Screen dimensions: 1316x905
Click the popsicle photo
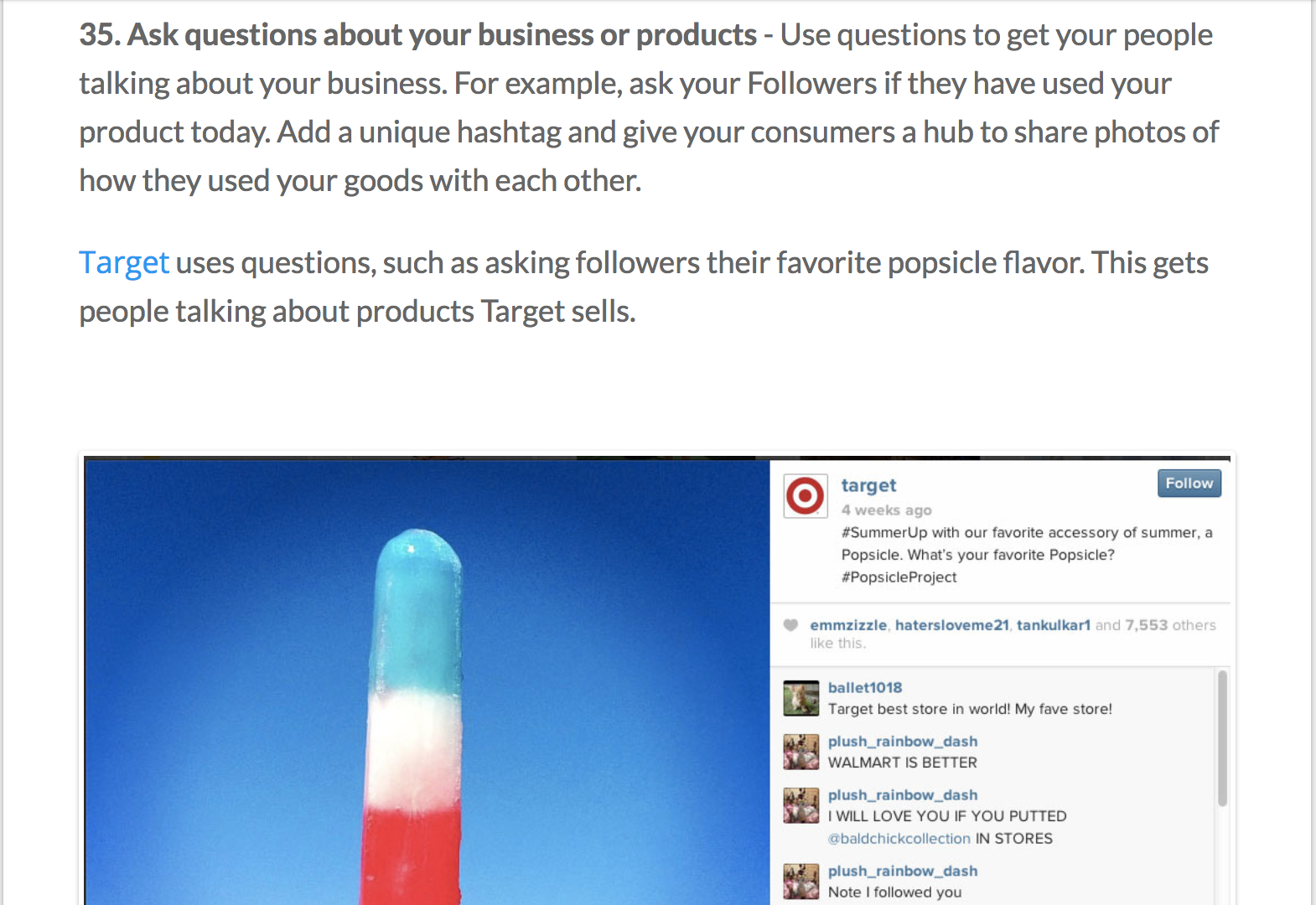(x=427, y=681)
